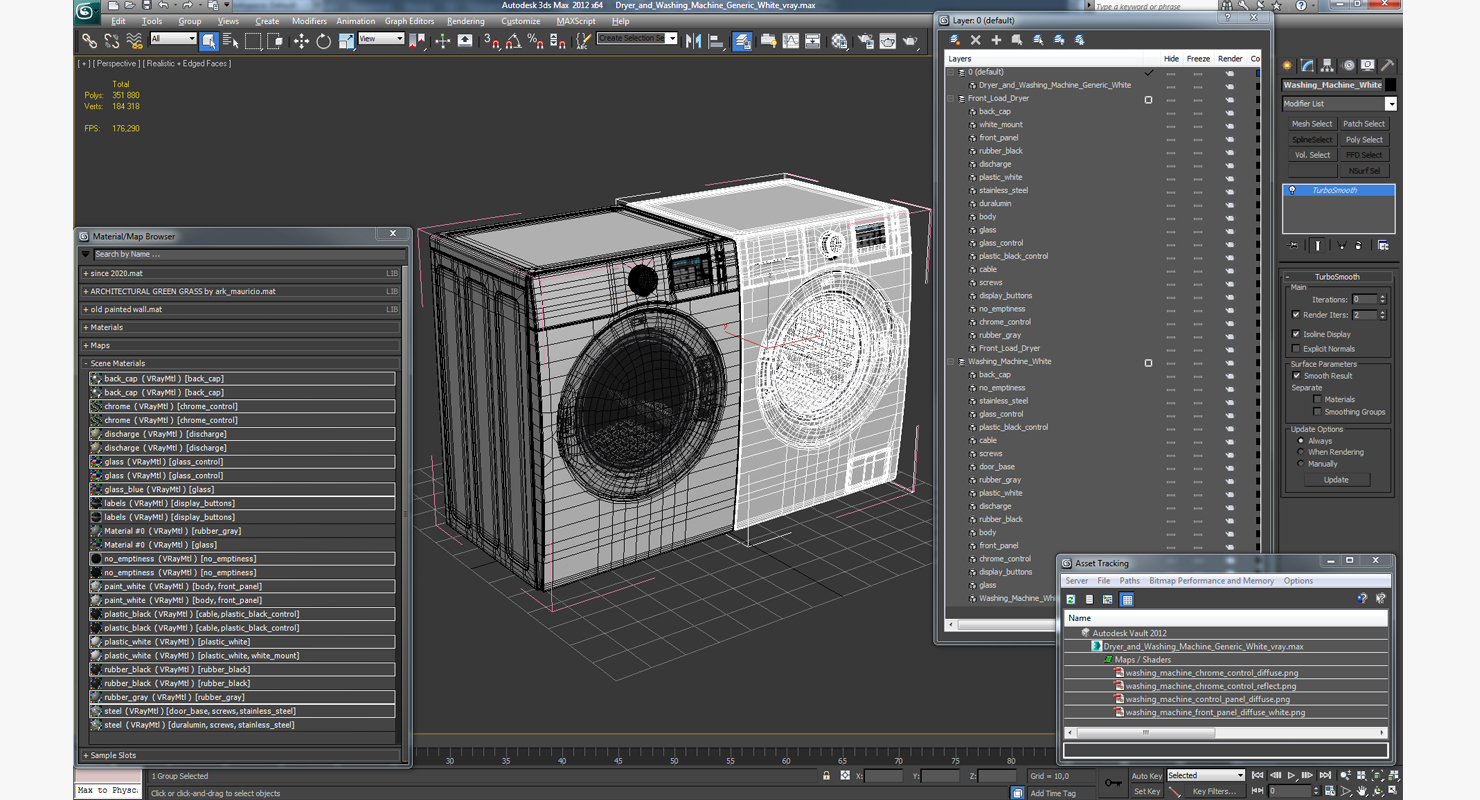Image resolution: width=1480 pixels, height=800 pixels.
Task: Delete highlighted layer with X icon
Action: coord(976,40)
